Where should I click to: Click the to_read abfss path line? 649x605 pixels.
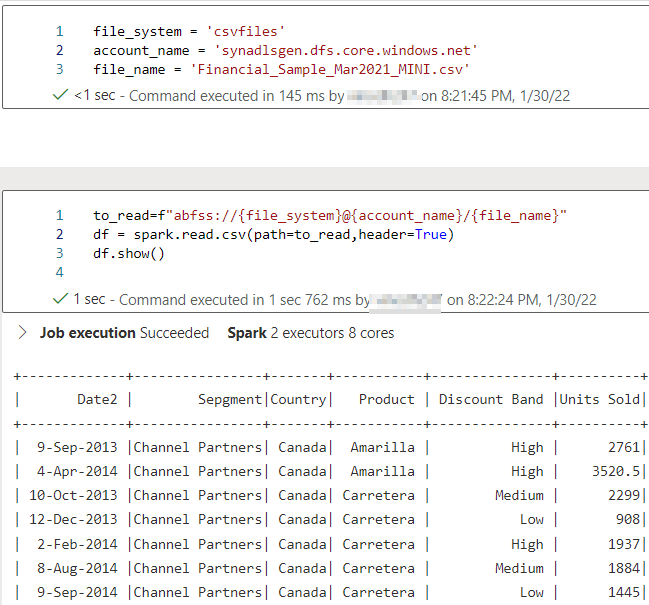coord(330,215)
